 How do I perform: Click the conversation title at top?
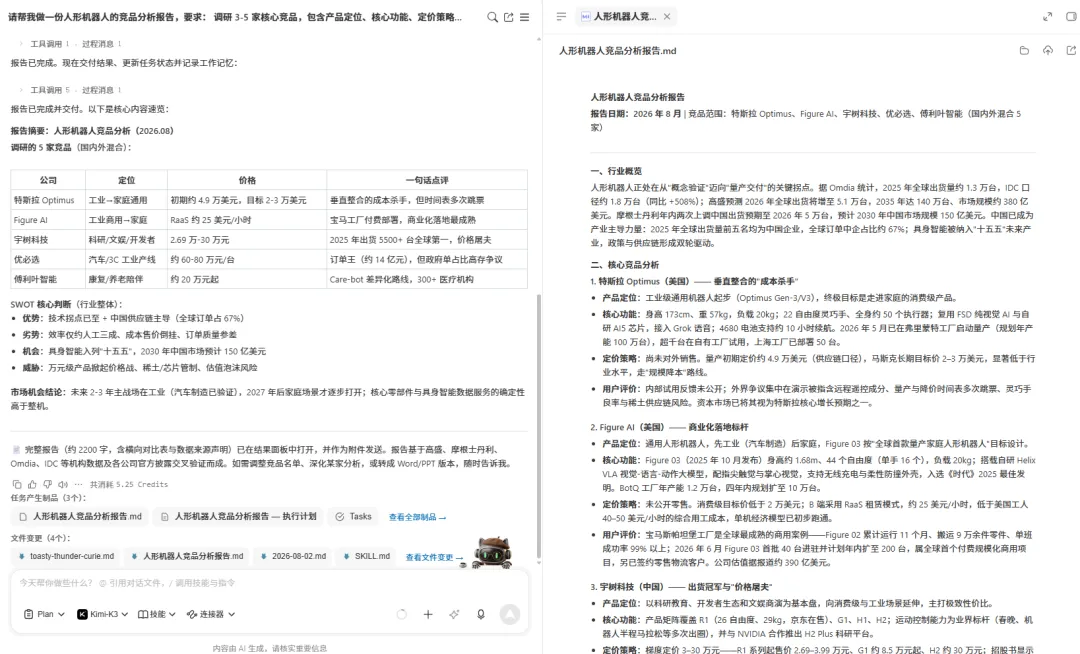[235, 17]
